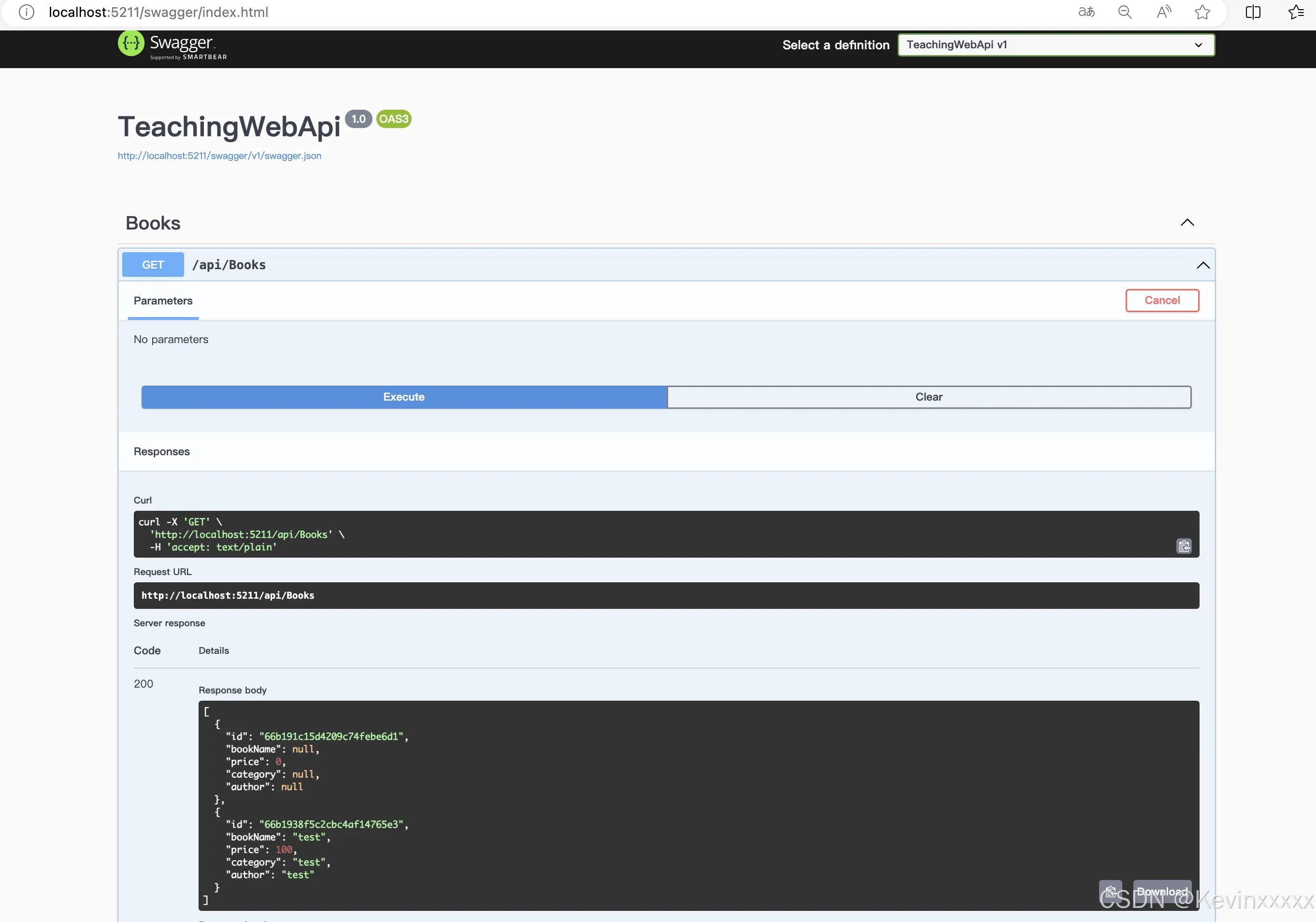Collapse the GET /api/Books operation chevron
1316x922 pixels.
click(1202, 265)
